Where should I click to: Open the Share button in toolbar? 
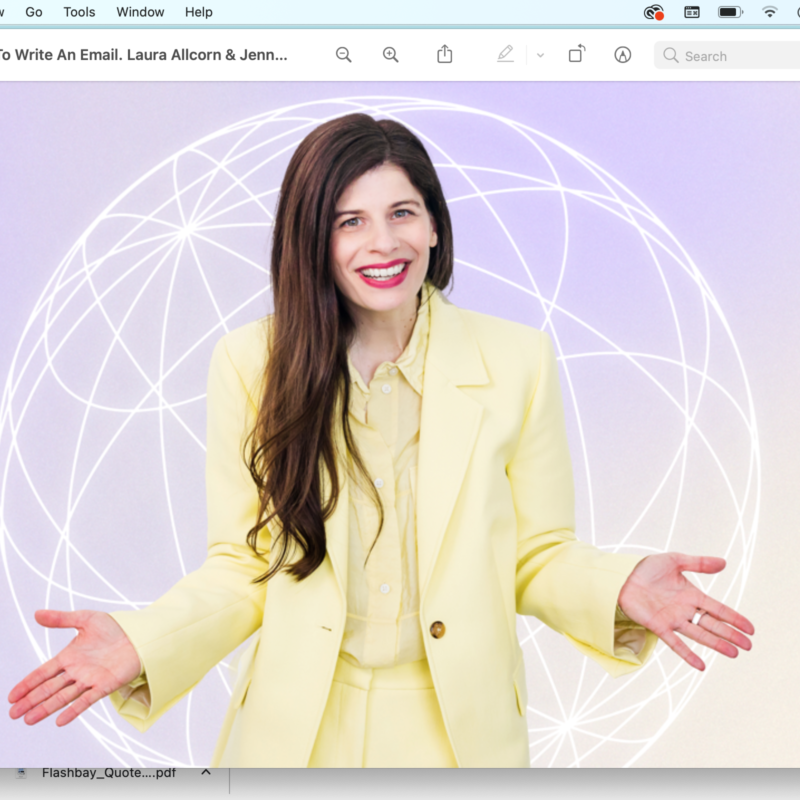444,54
